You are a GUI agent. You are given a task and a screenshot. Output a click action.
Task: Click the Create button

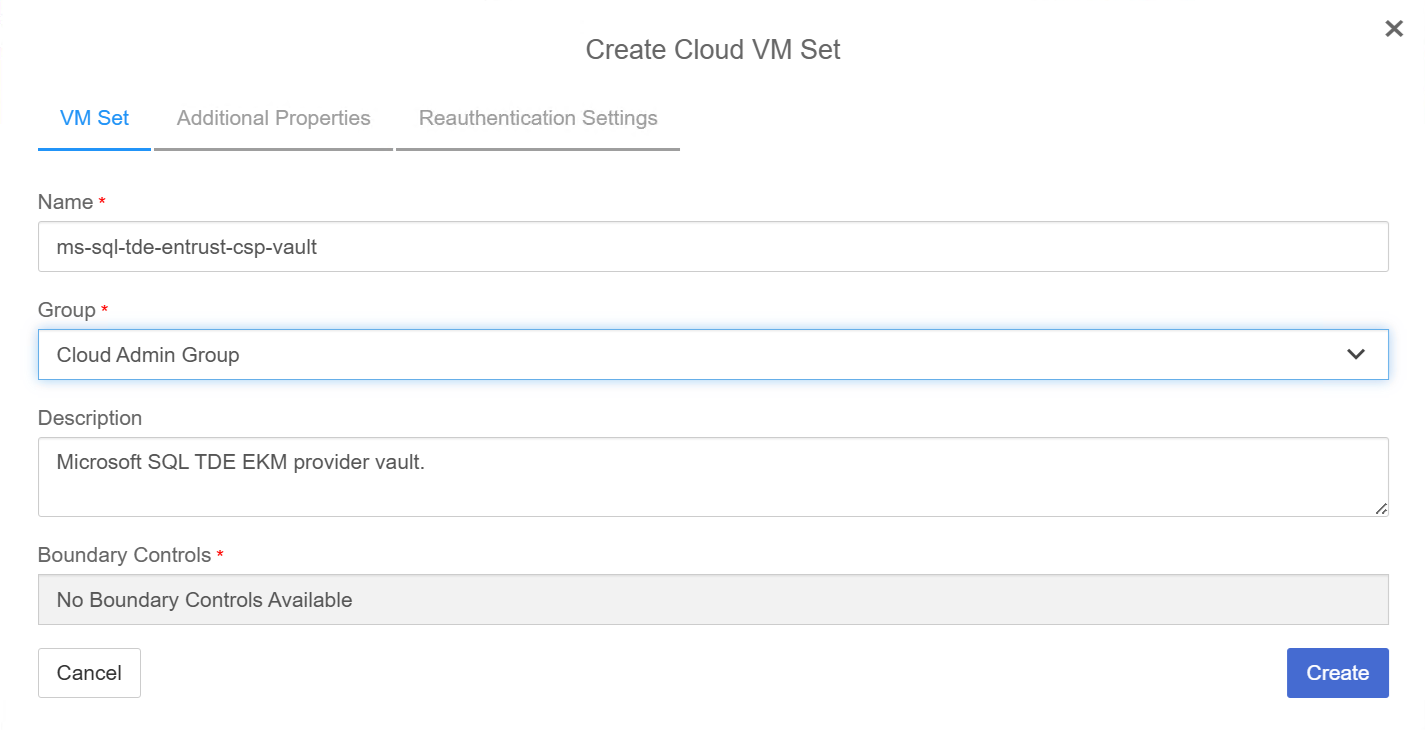pyautogui.click(x=1337, y=672)
